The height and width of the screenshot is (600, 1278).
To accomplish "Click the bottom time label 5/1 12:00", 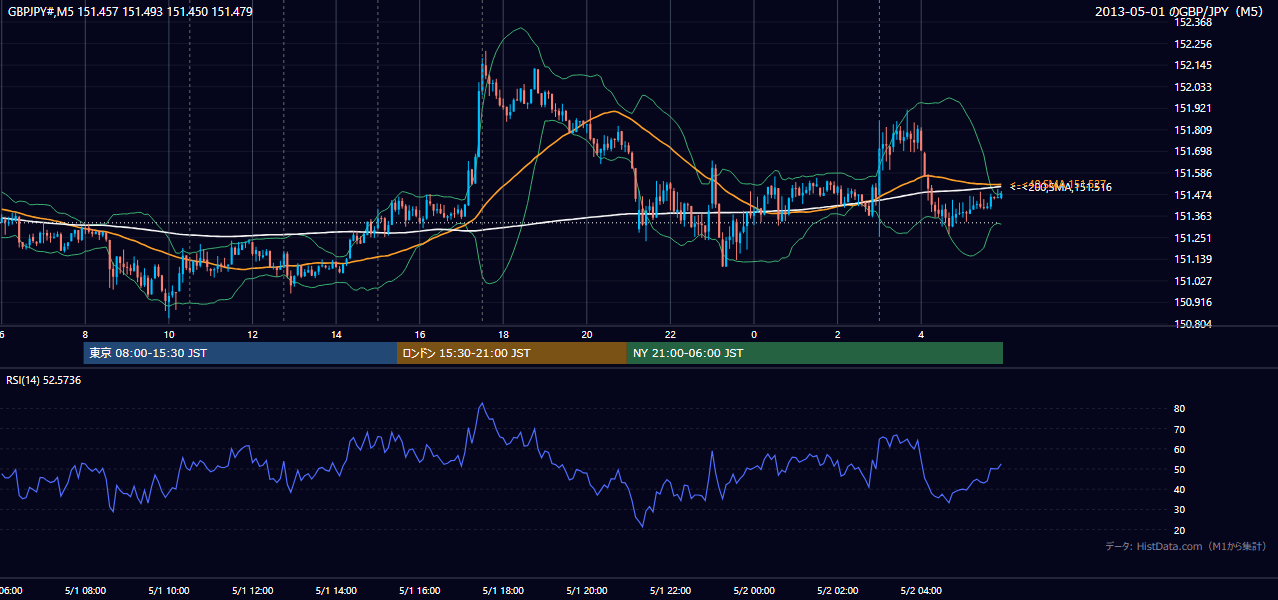I will click(253, 590).
